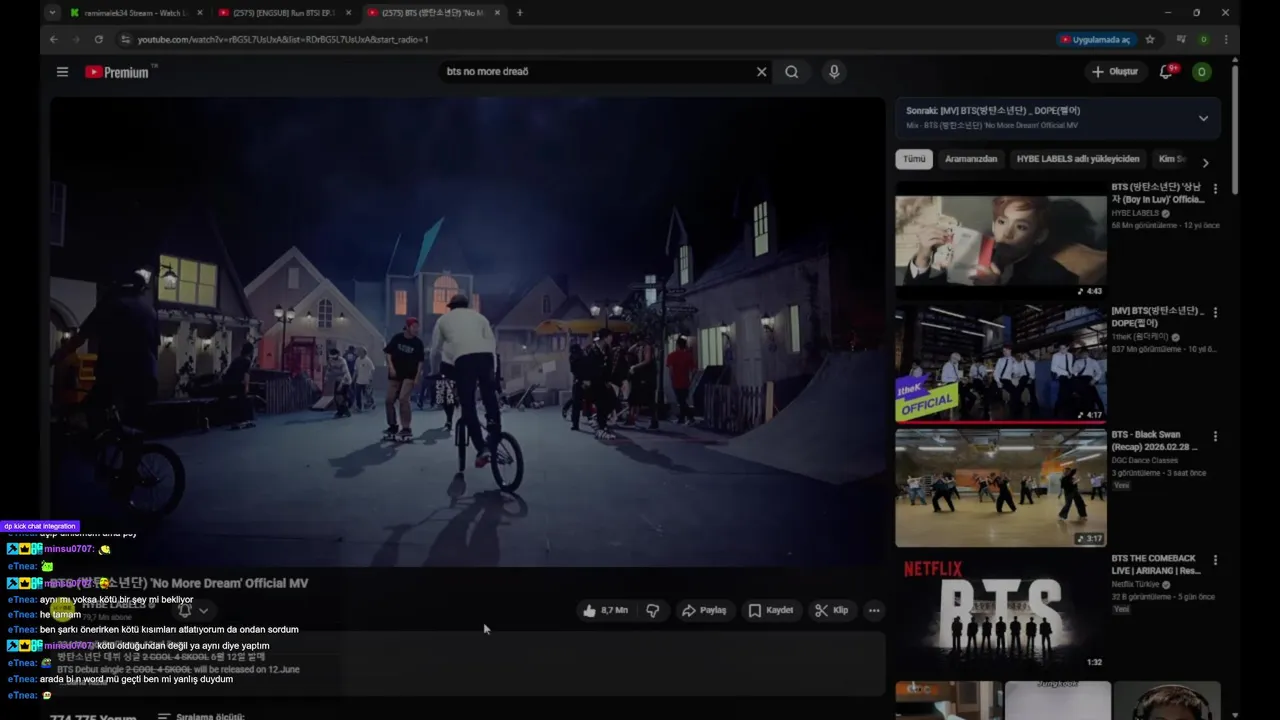
Task: Start voice search with the microphone
Action: click(x=834, y=72)
